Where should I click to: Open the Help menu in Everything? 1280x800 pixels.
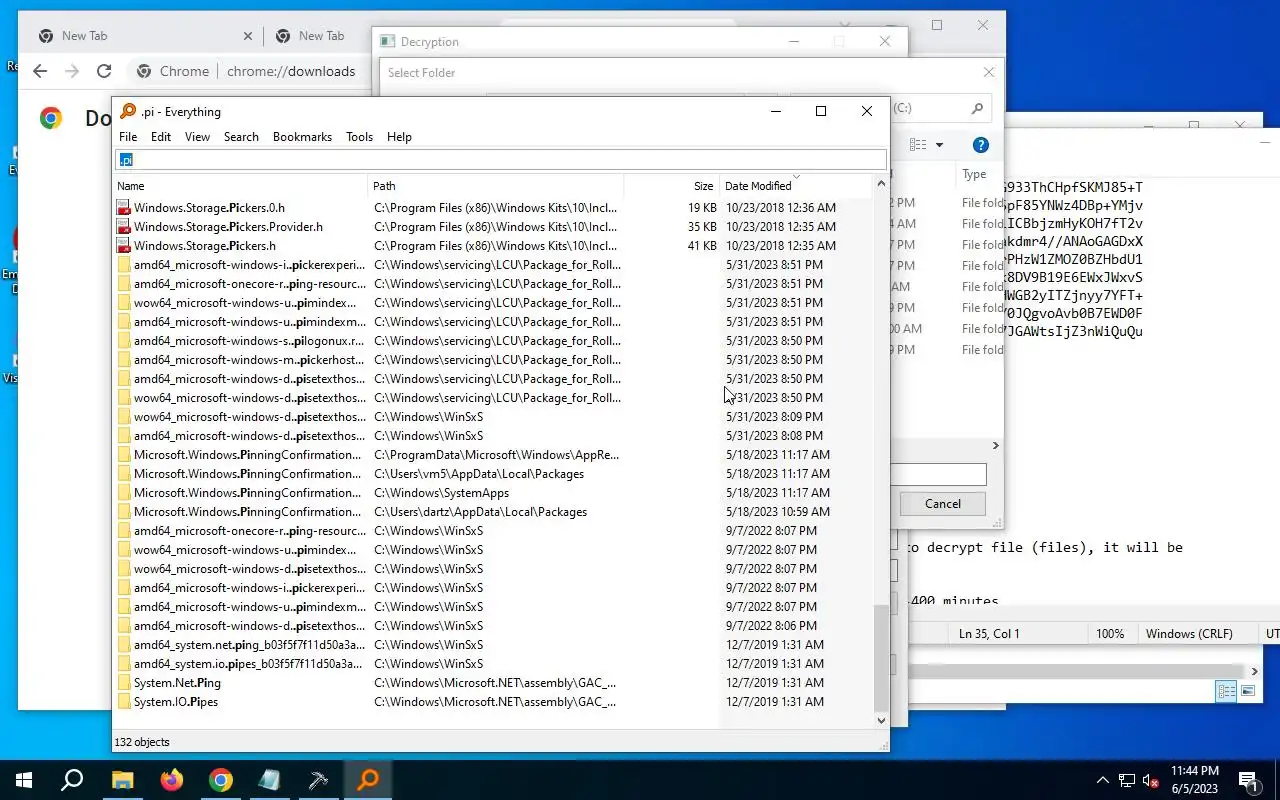(399, 137)
